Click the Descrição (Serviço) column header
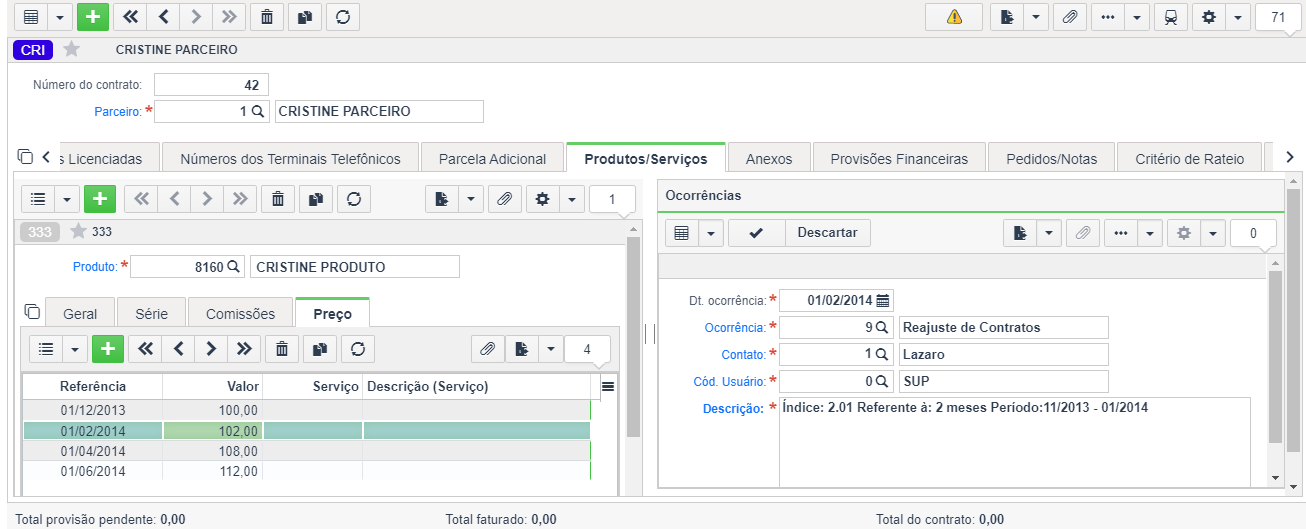This screenshot has height=529, width=1306. coord(477,386)
